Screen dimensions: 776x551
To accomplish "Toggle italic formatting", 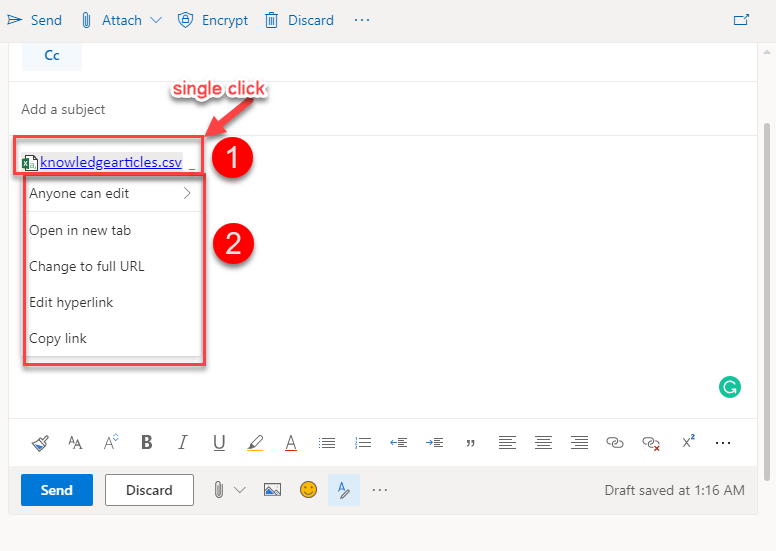I will click(x=182, y=442).
